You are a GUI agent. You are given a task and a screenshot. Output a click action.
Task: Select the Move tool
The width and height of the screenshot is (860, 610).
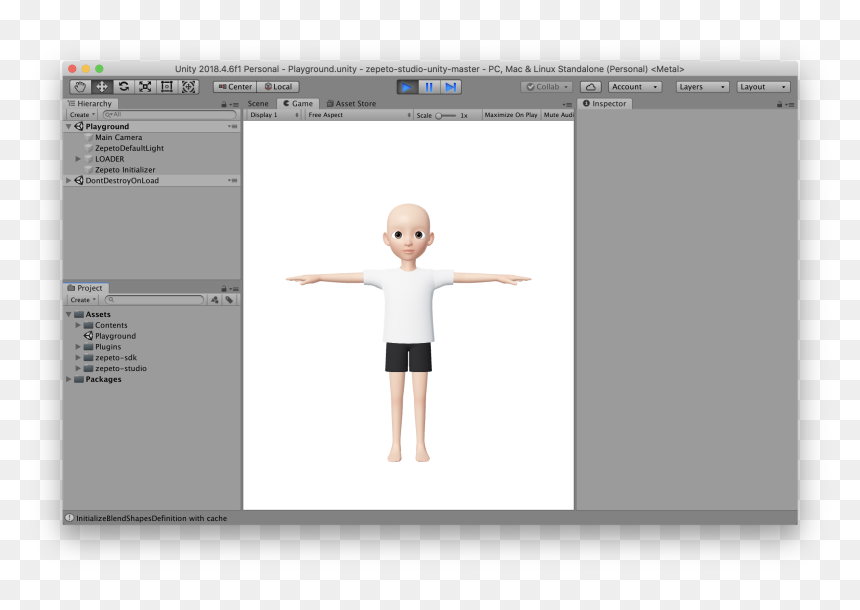click(102, 87)
